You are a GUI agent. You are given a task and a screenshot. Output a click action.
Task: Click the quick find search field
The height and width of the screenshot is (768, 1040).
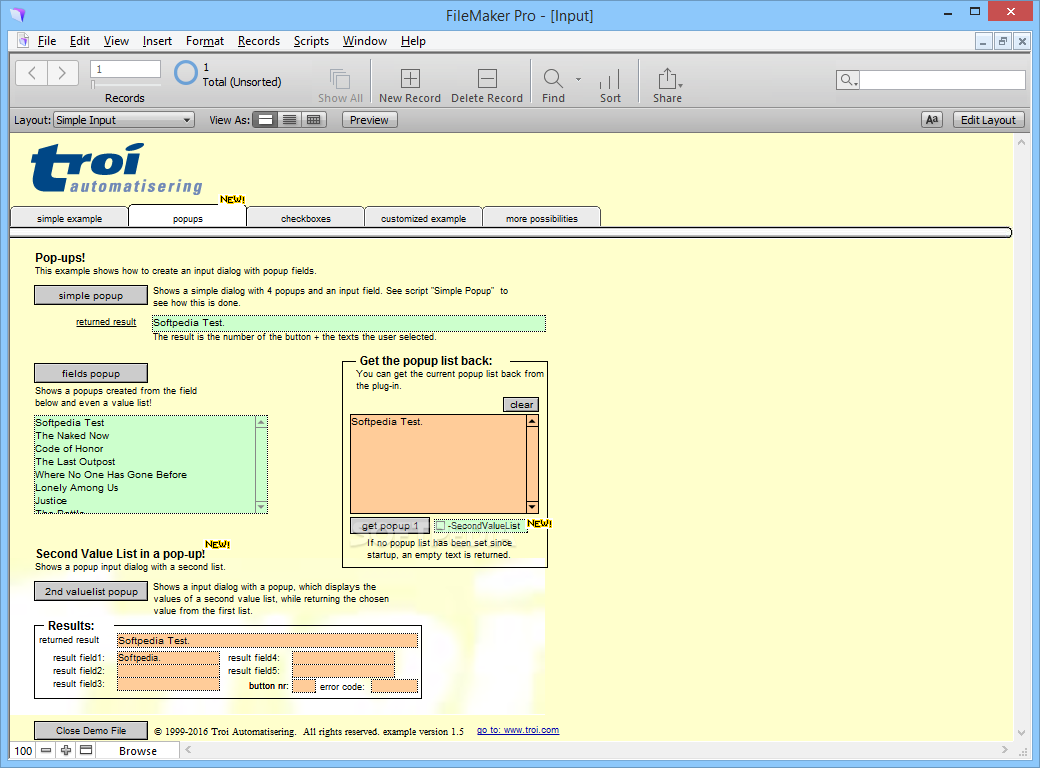tap(942, 80)
